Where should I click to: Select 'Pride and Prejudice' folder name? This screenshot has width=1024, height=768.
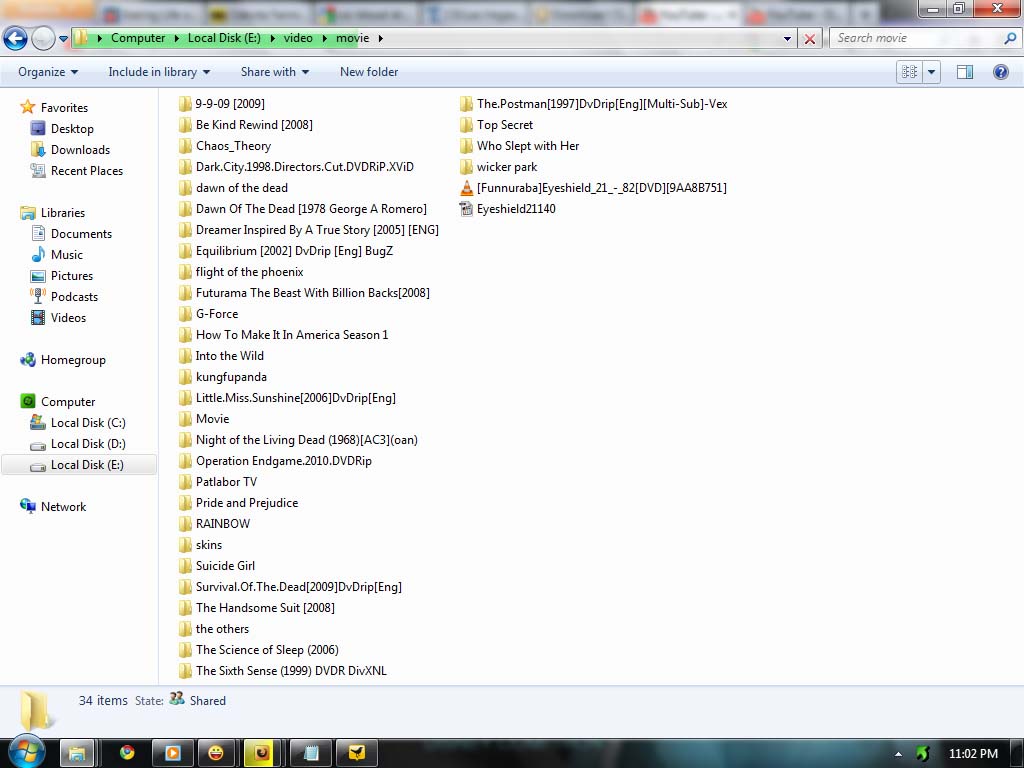point(247,503)
